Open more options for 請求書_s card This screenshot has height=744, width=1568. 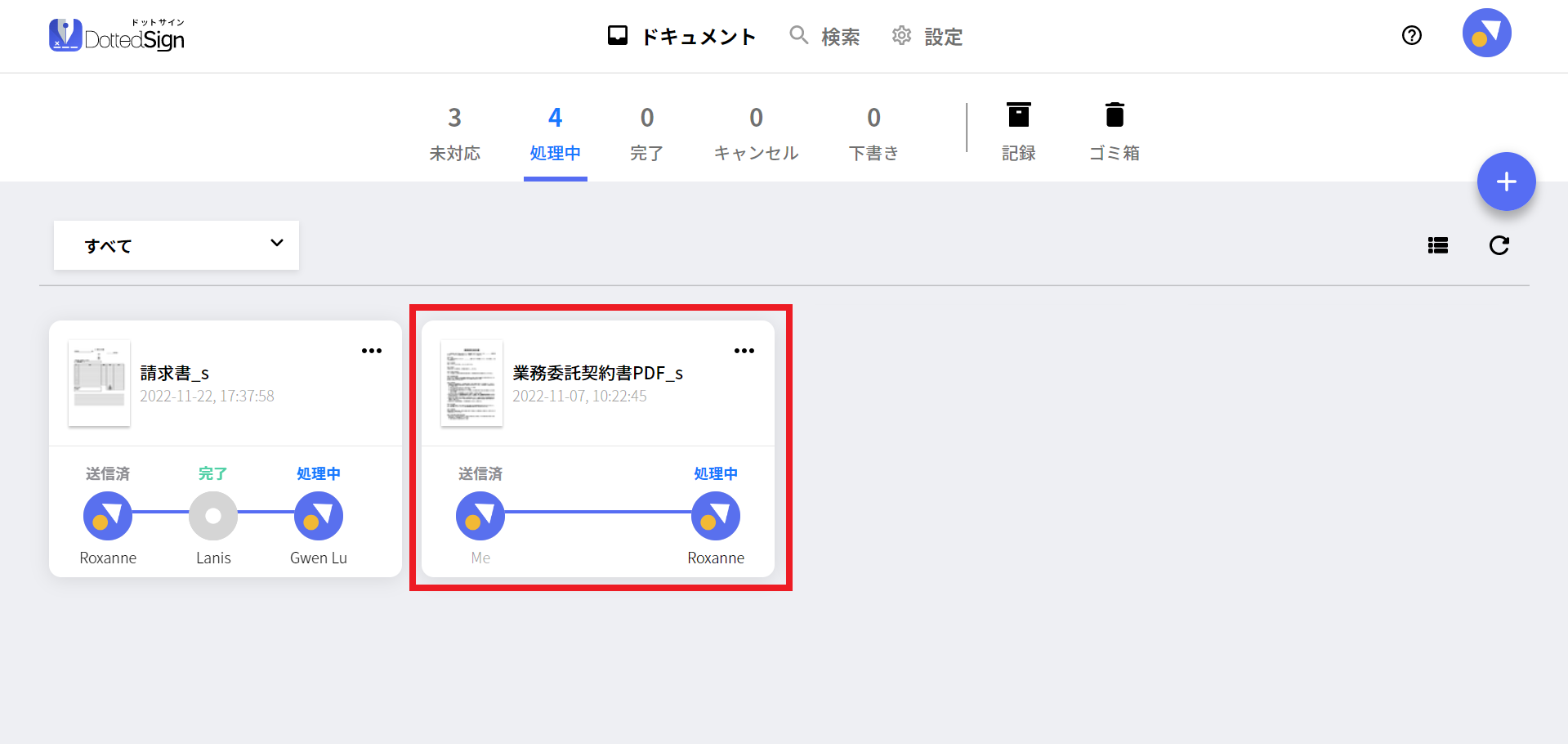pyautogui.click(x=372, y=351)
